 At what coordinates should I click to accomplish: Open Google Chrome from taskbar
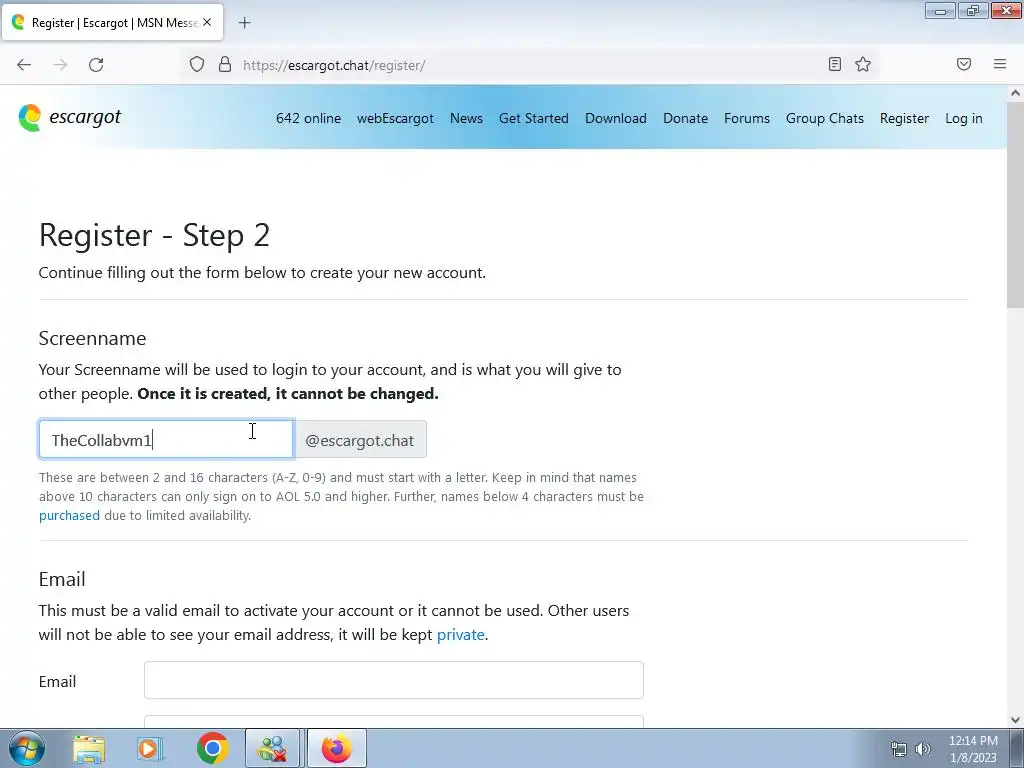tap(212, 748)
